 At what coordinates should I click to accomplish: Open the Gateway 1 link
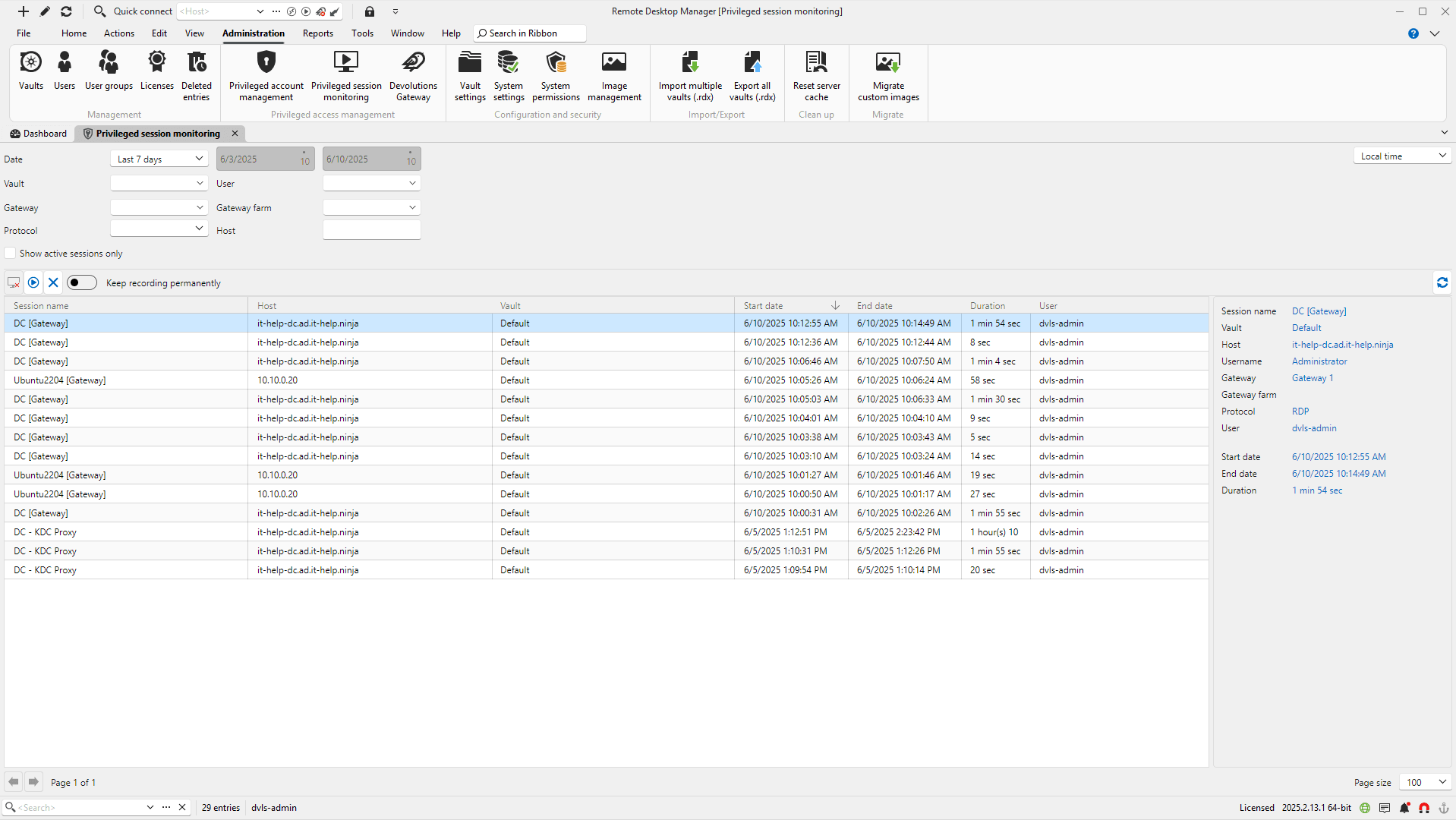(1312, 377)
